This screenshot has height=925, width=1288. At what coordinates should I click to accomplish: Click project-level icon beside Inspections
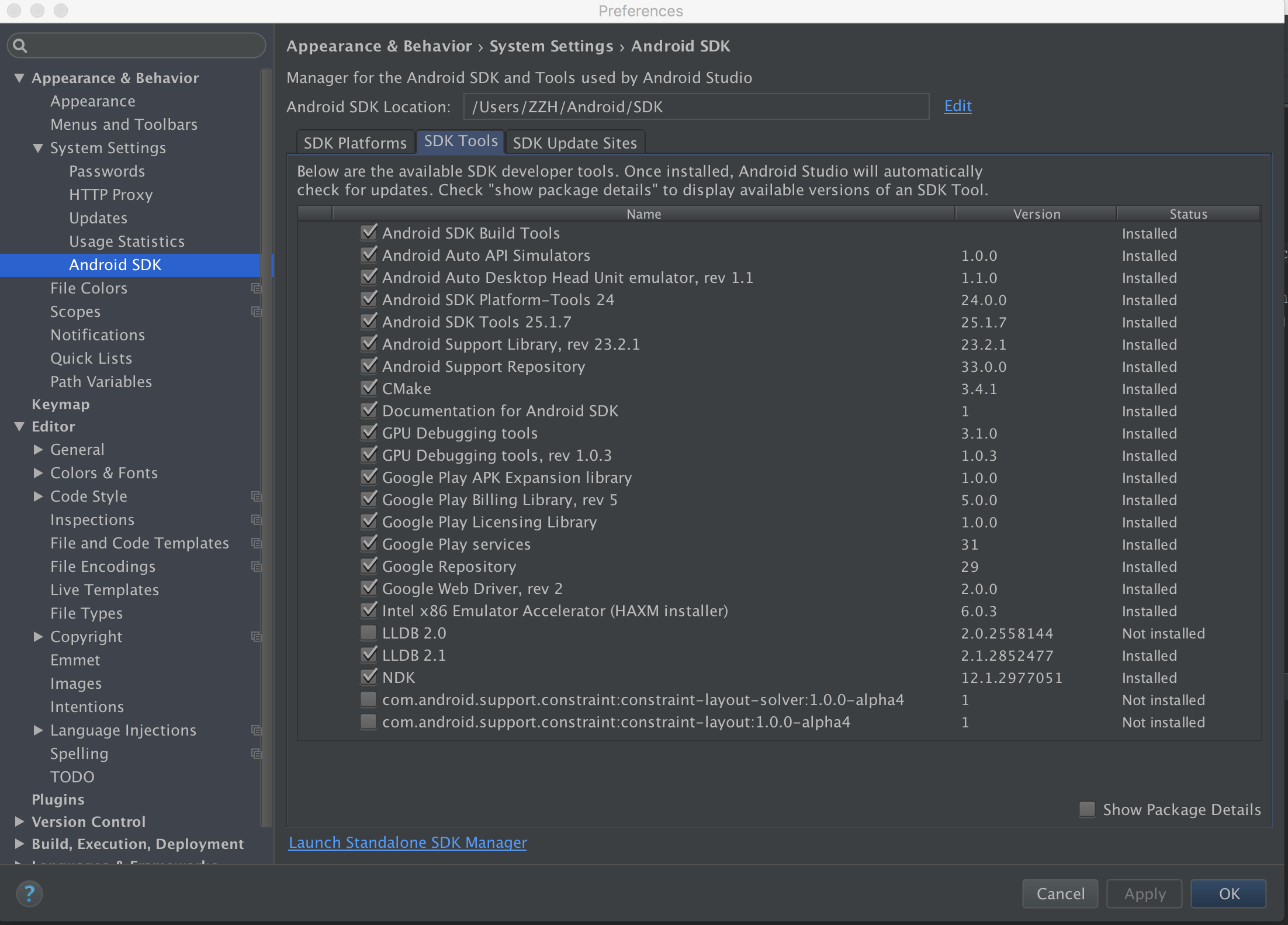pos(255,519)
